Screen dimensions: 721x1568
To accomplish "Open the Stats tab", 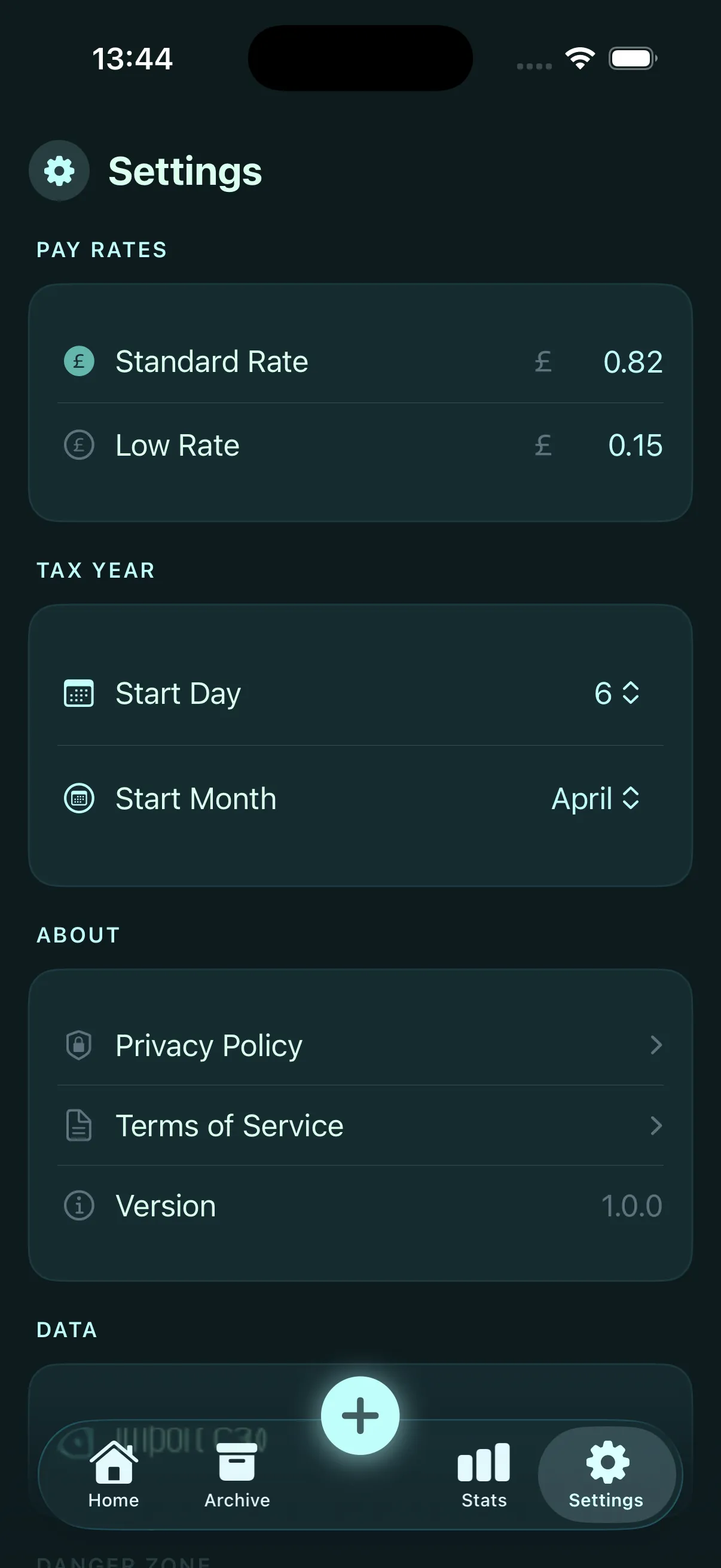I will pos(484,1474).
